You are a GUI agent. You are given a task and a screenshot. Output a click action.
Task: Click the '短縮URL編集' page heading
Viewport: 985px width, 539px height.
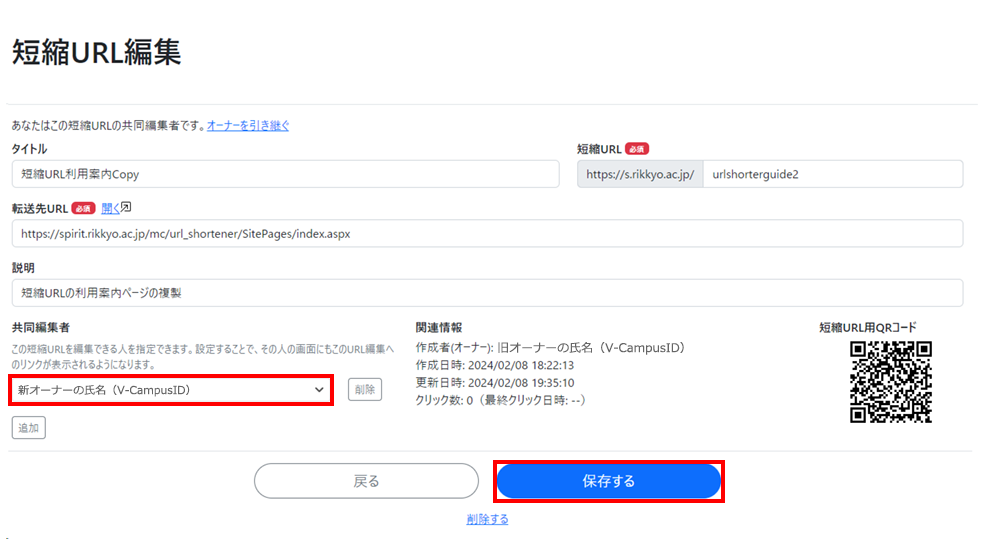tap(97, 52)
